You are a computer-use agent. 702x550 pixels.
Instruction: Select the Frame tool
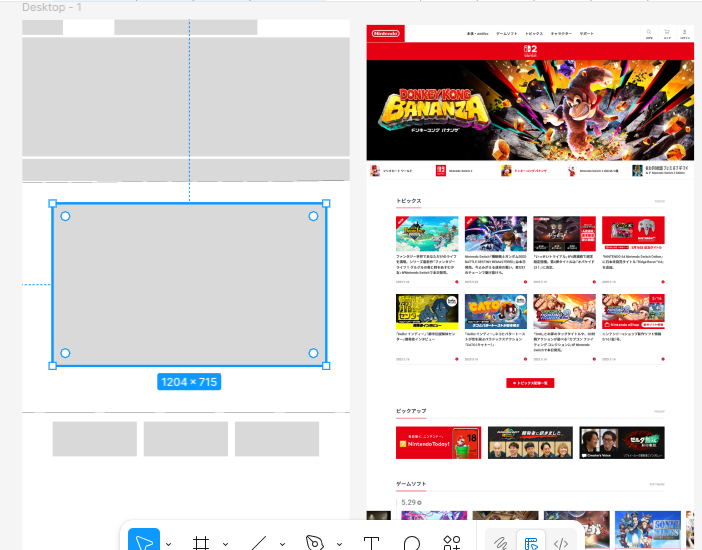(201, 543)
